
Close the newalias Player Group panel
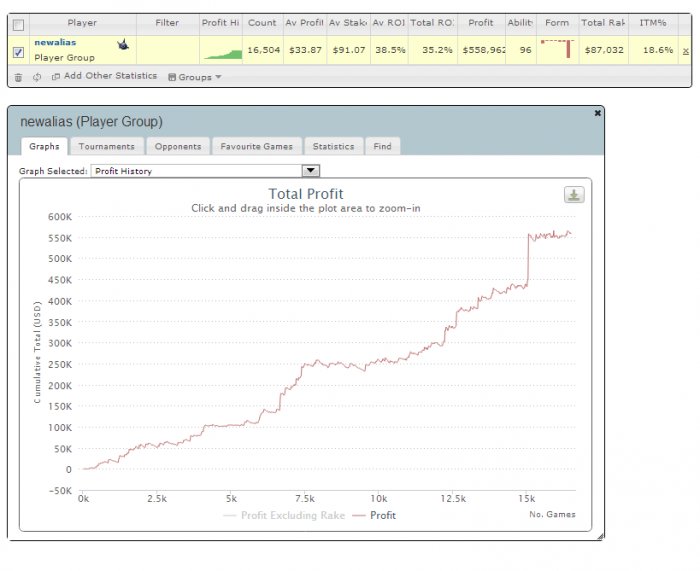pyautogui.click(x=597, y=113)
